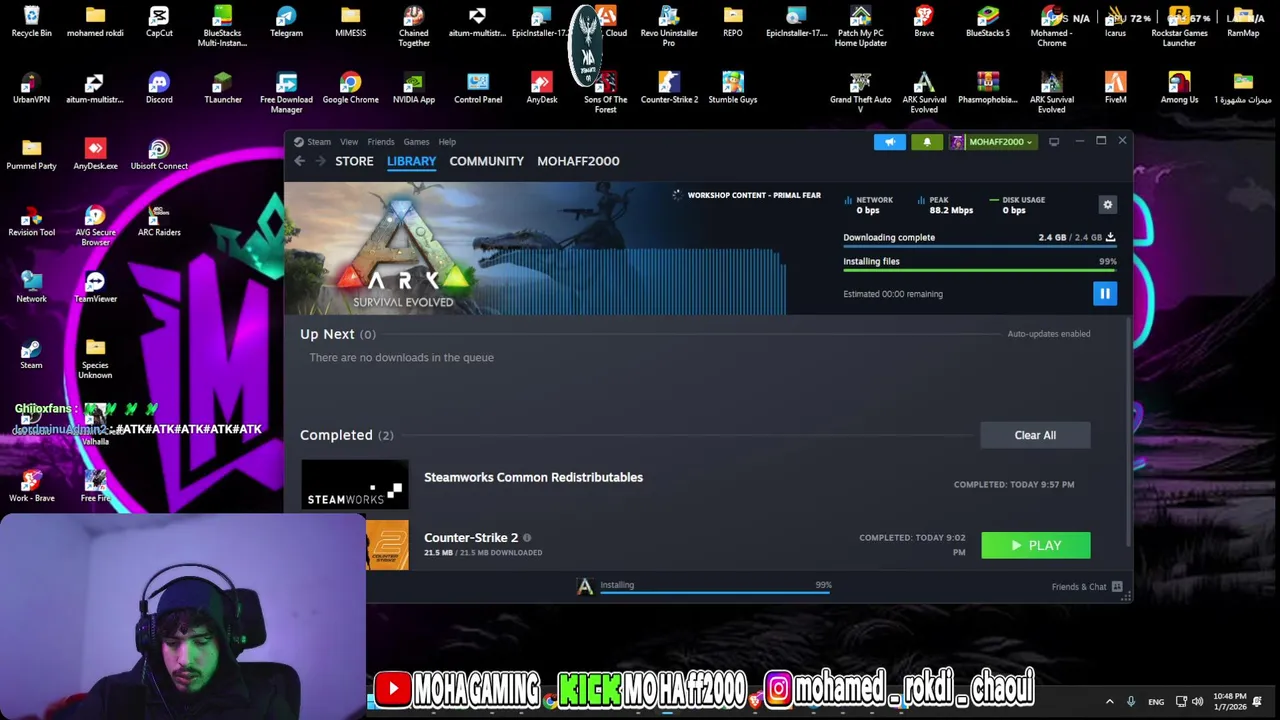Open UrbanVPN desktop shortcut
The image size is (1280, 720).
[31, 88]
